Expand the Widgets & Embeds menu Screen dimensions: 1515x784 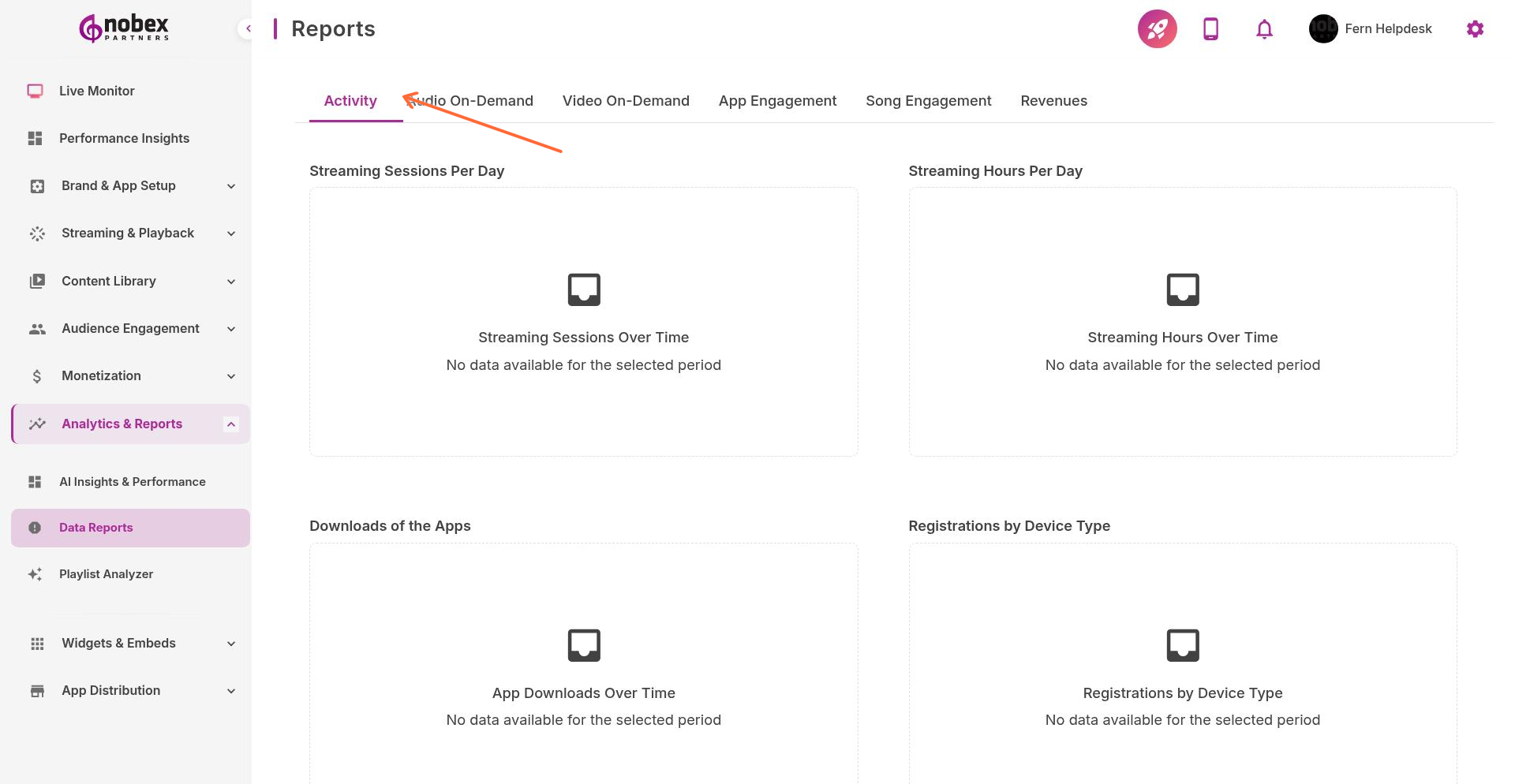tap(230, 643)
